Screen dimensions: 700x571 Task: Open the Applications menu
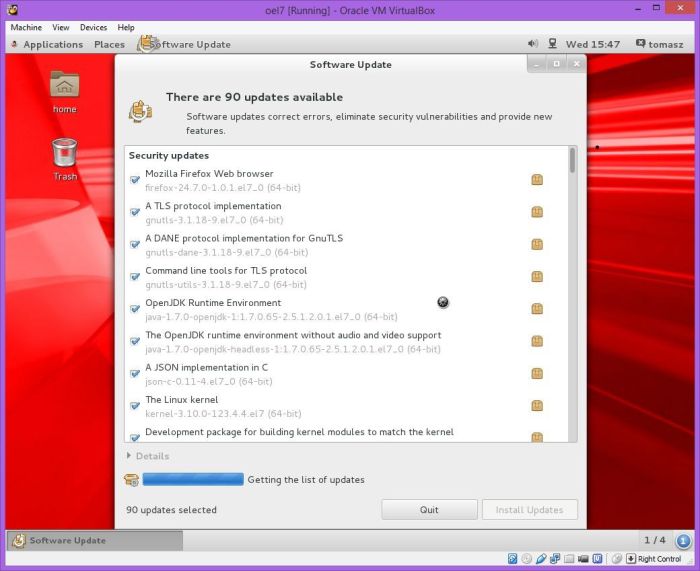click(x=52, y=44)
